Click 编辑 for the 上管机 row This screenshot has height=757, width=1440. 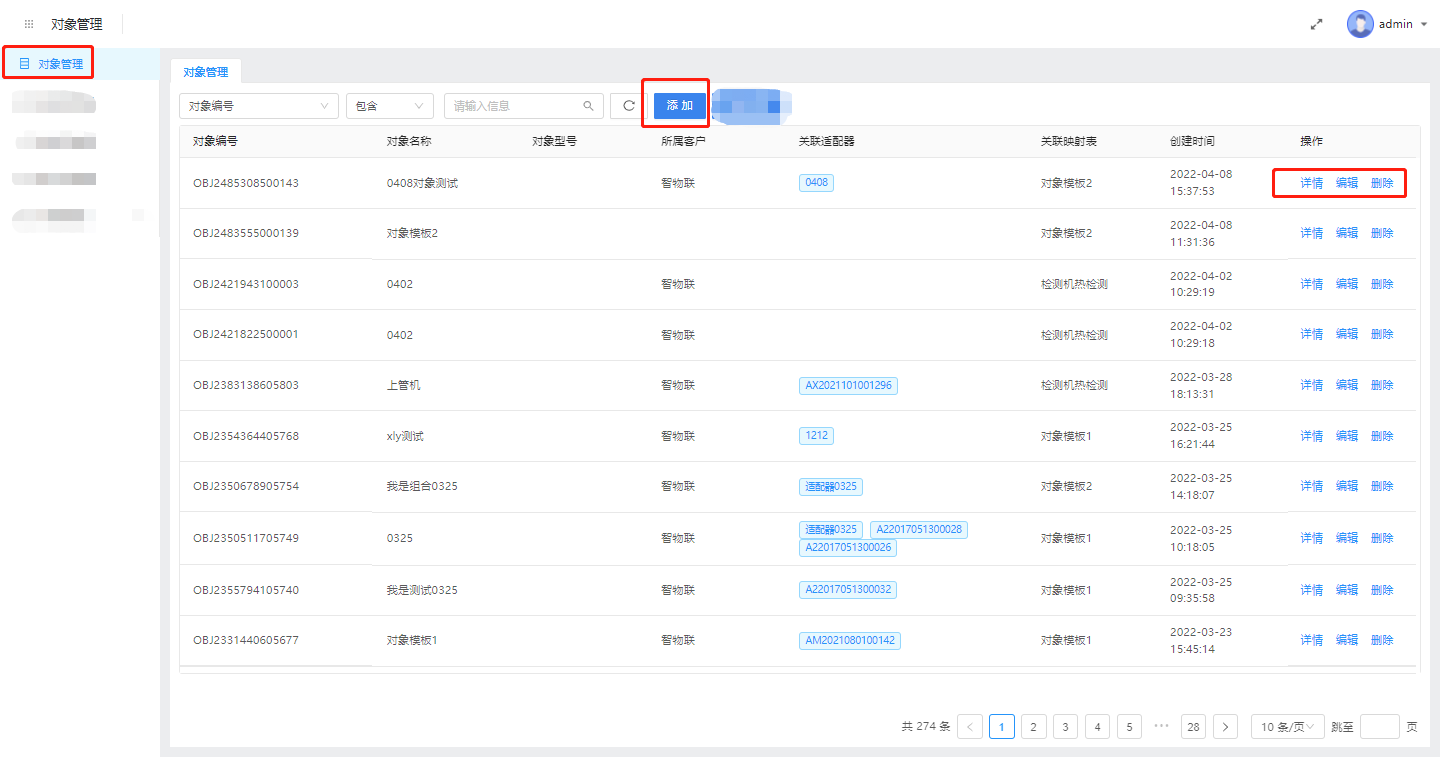[1347, 385]
